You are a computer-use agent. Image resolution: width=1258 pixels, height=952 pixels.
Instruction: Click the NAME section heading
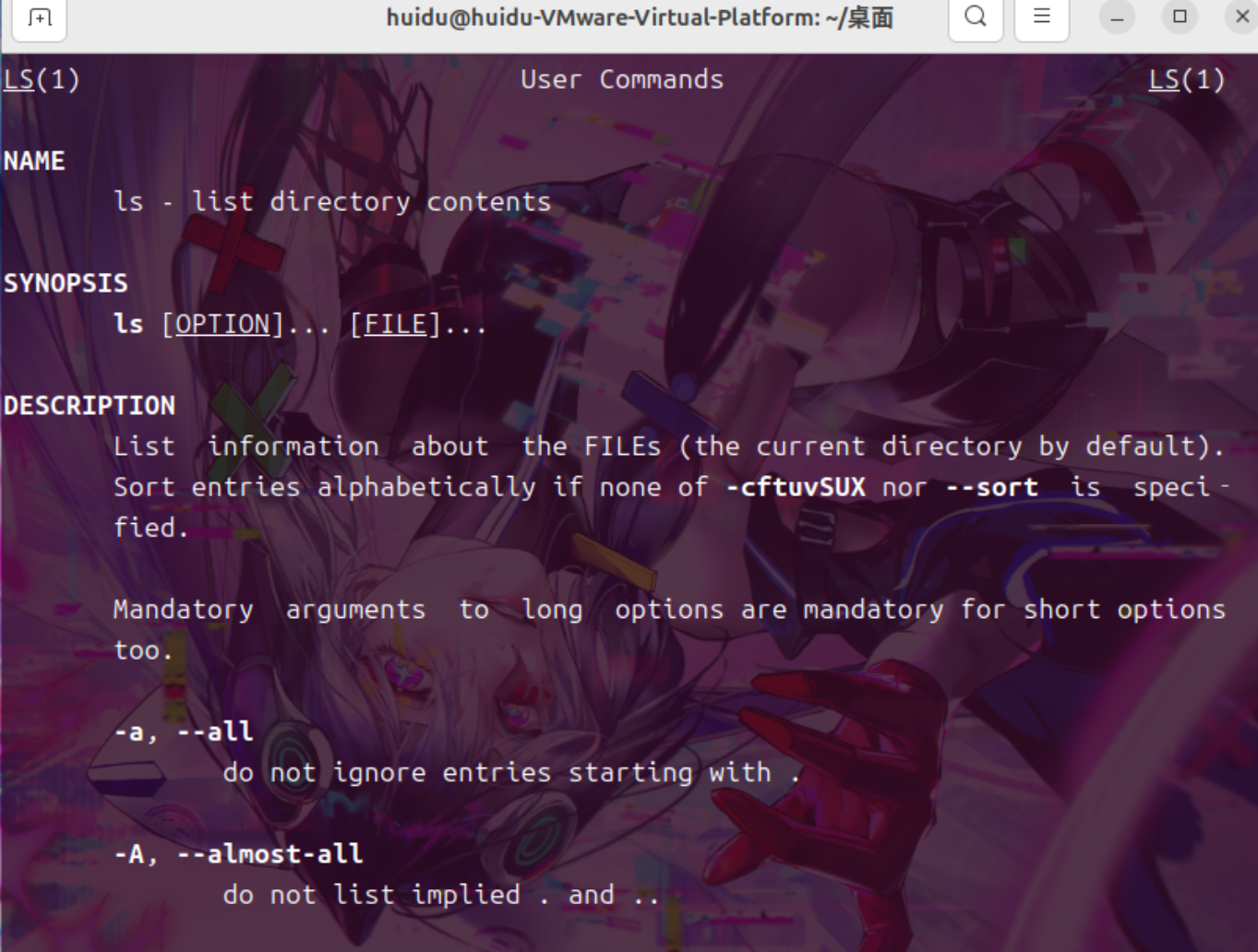tap(34, 161)
